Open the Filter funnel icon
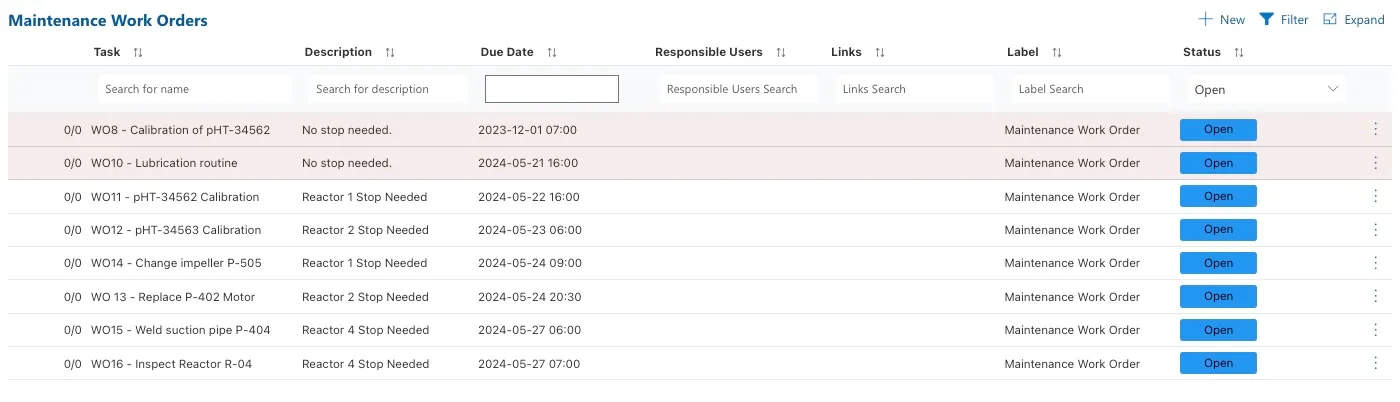The image size is (1400, 402). coord(1266,19)
